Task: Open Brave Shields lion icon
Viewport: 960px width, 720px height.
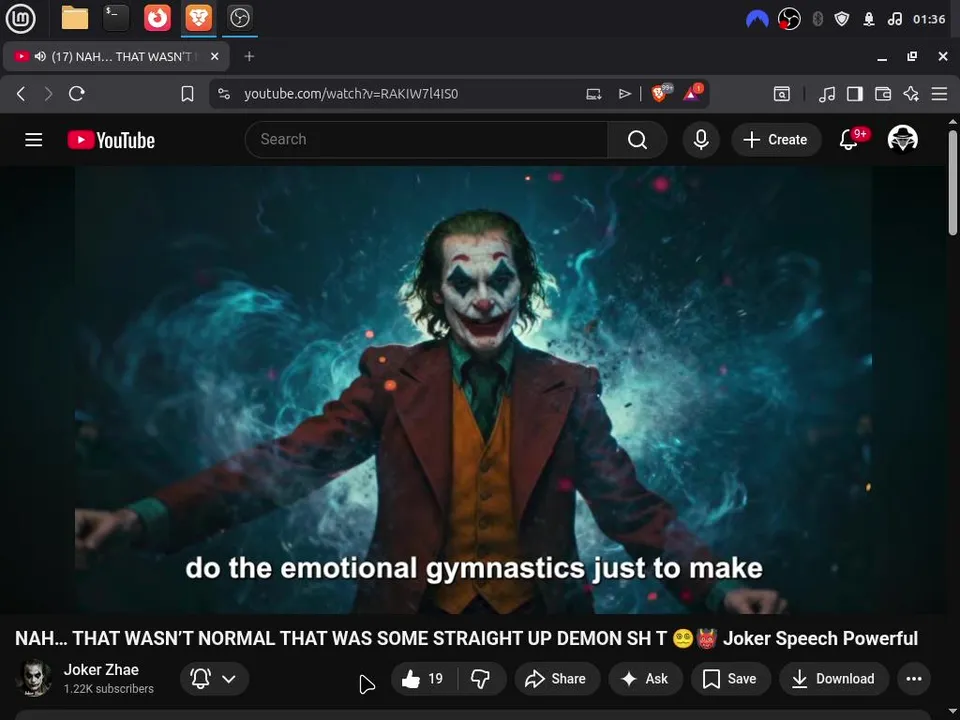Action: click(661, 93)
